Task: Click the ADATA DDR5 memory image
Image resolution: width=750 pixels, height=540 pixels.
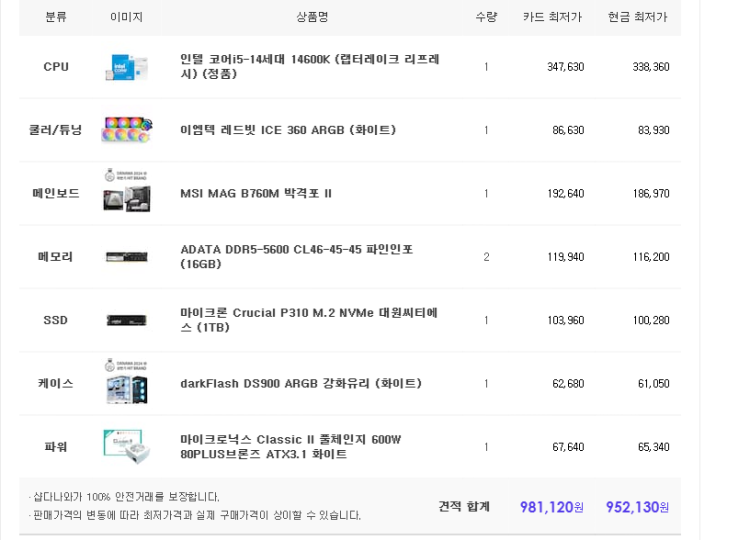Action: tap(126, 257)
